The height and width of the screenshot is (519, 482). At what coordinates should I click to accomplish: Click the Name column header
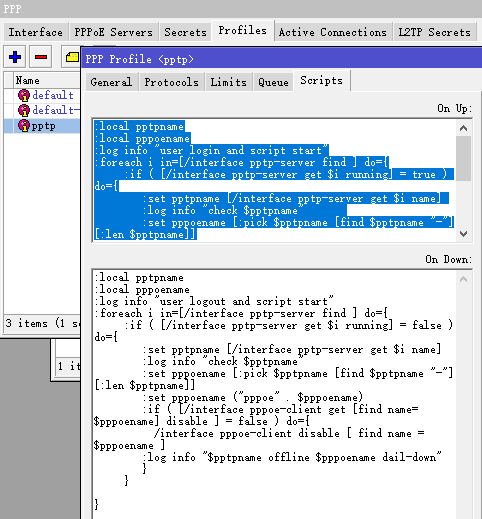(47, 80)
